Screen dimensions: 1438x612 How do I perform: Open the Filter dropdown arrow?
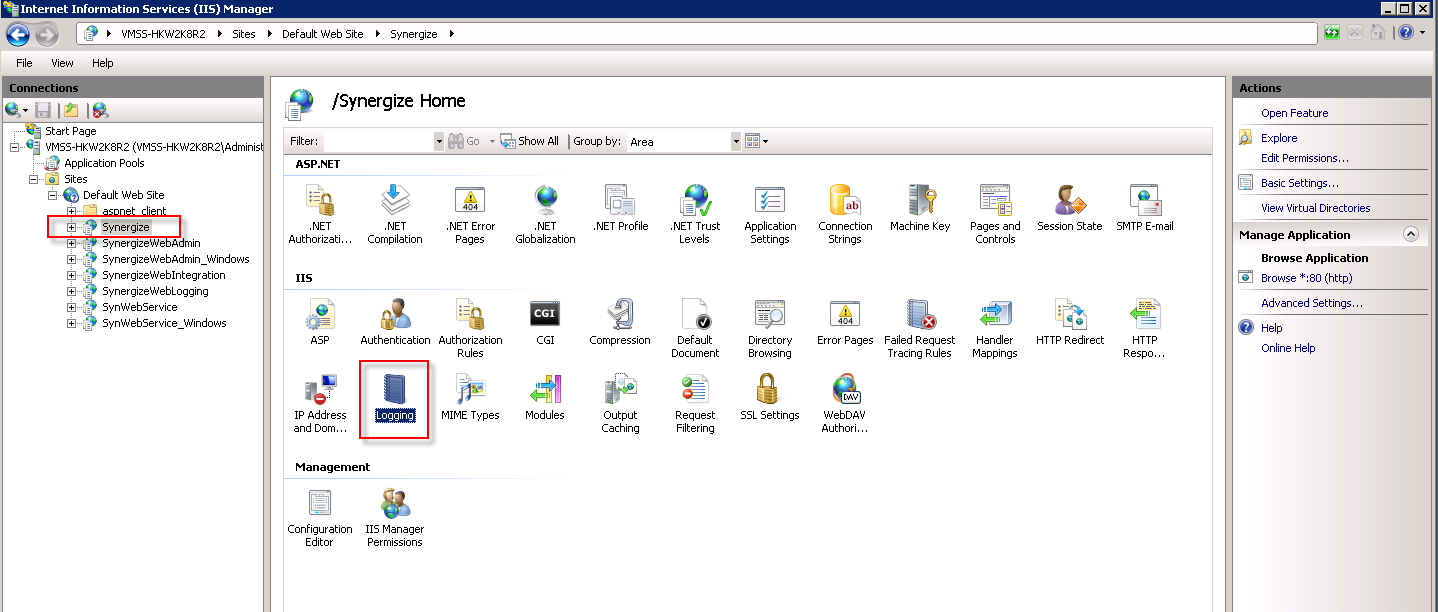click(439, 141)
